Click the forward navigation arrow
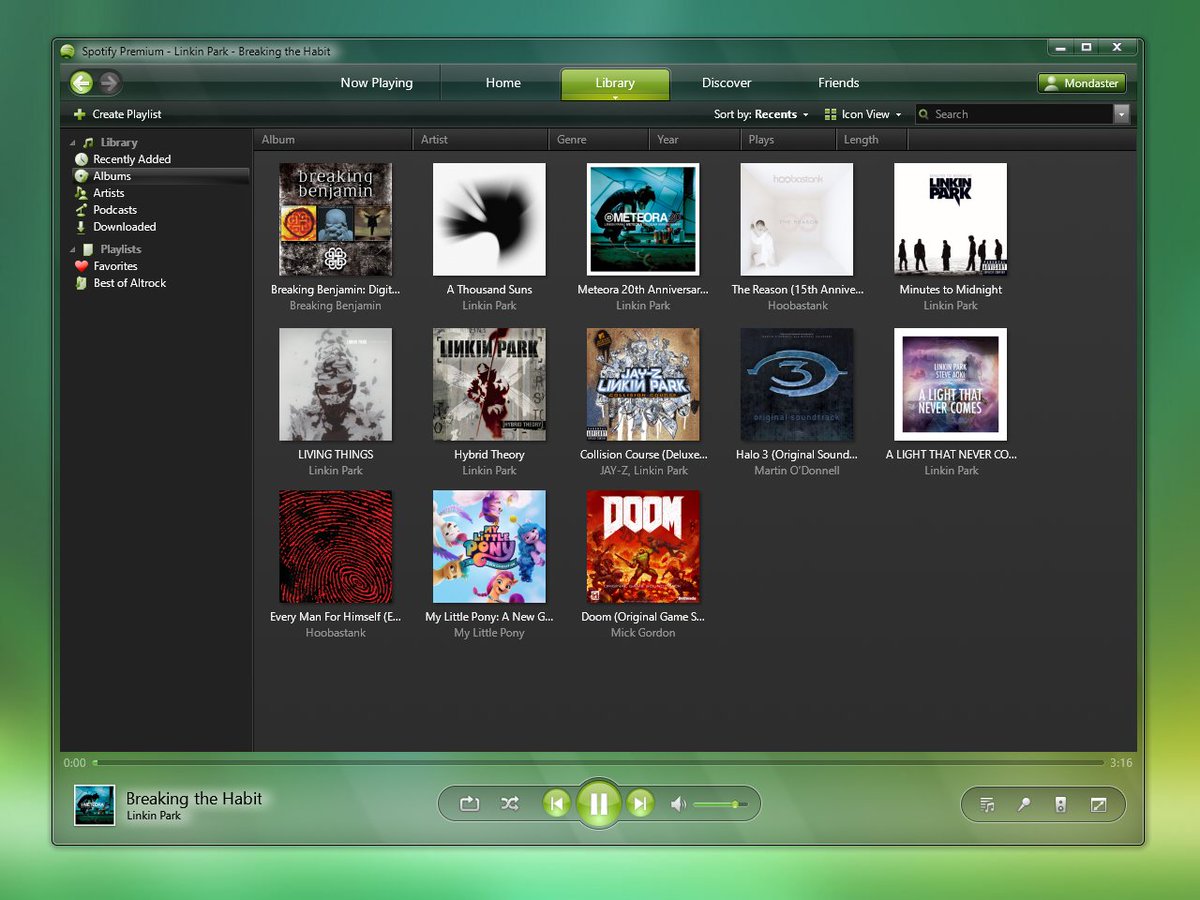Image resolution: width=1200 pixels, height=900 pixels. pyautogui.click(x=109, y=83)
